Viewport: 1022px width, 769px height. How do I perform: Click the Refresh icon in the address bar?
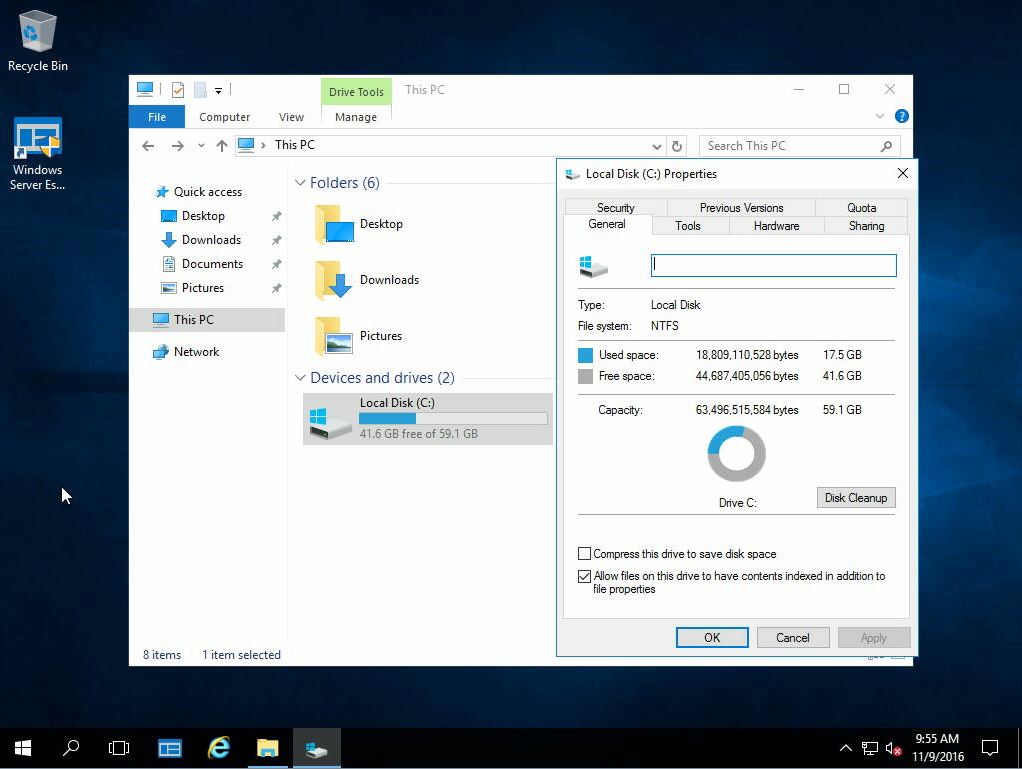[x=677, y=146]
